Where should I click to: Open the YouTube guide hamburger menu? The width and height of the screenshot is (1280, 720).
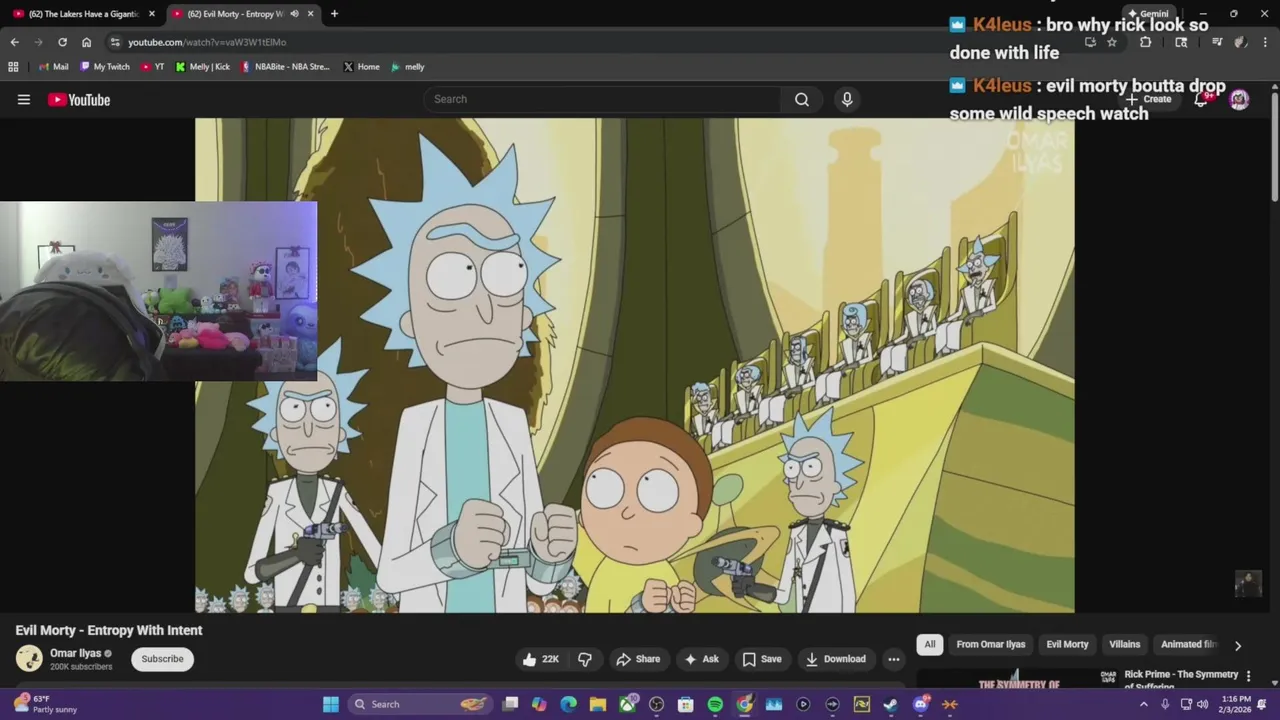click(24, 99)
